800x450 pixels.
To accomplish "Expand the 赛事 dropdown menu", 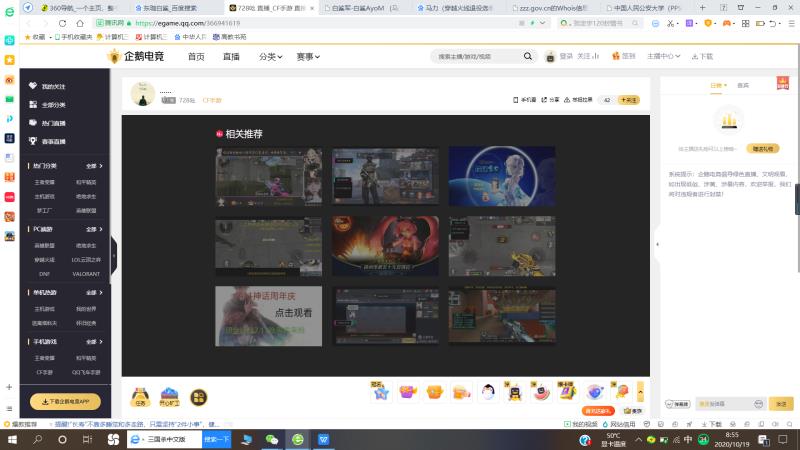I will [x=308, y=57].
